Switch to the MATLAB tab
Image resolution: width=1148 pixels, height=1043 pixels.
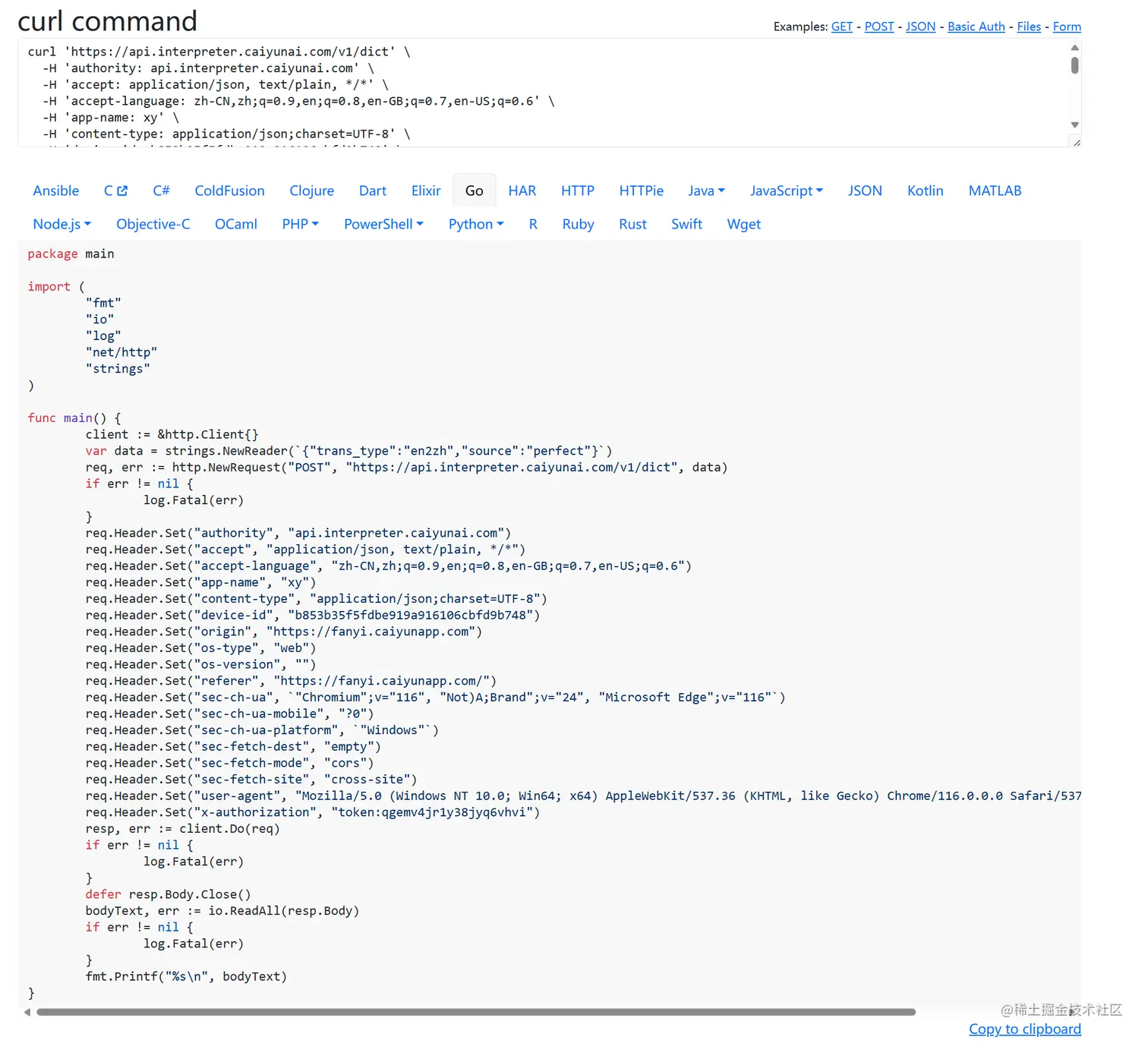(x=995, y=191)
